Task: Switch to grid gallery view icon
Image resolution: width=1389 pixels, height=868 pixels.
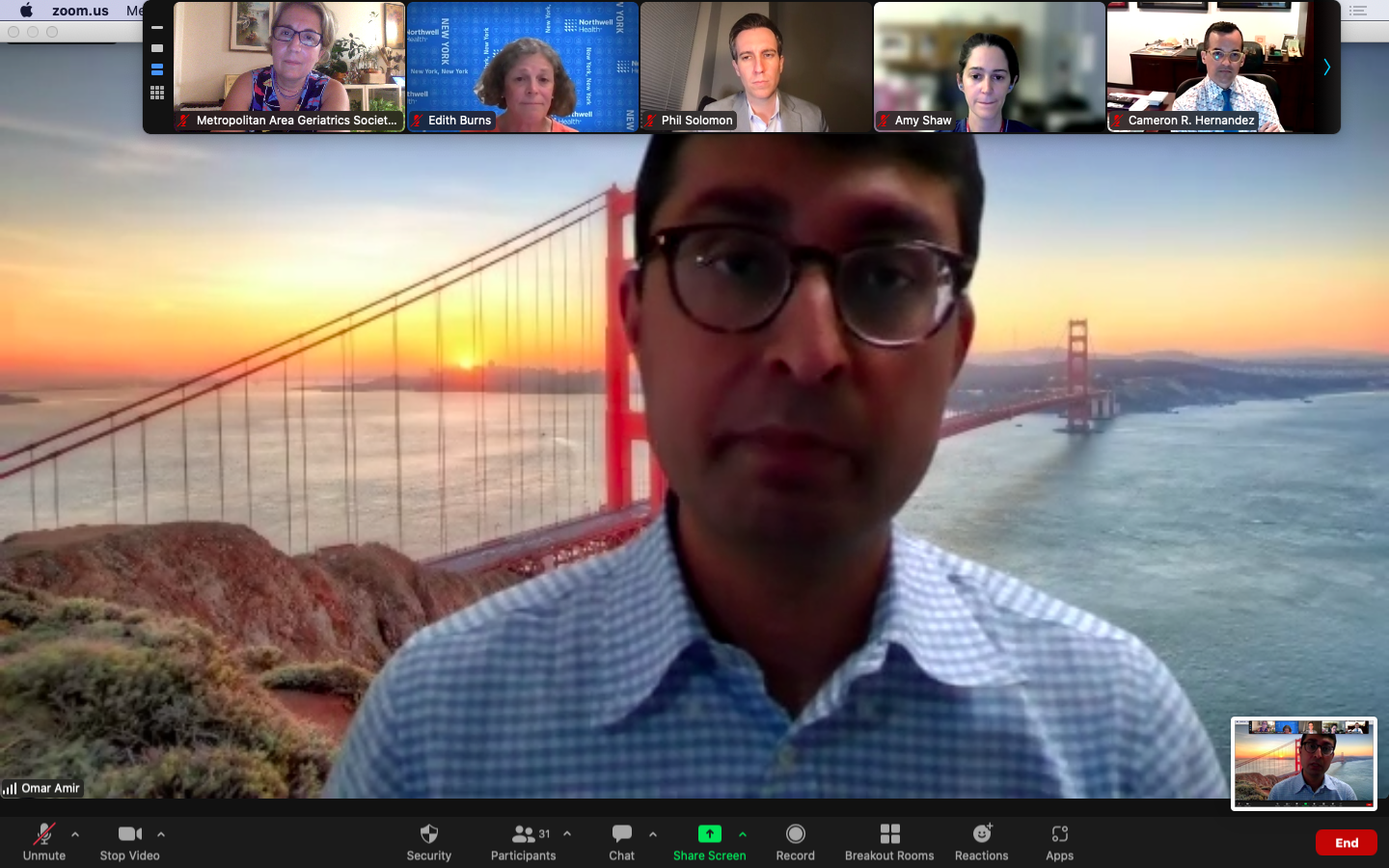Action: [157, 94]
